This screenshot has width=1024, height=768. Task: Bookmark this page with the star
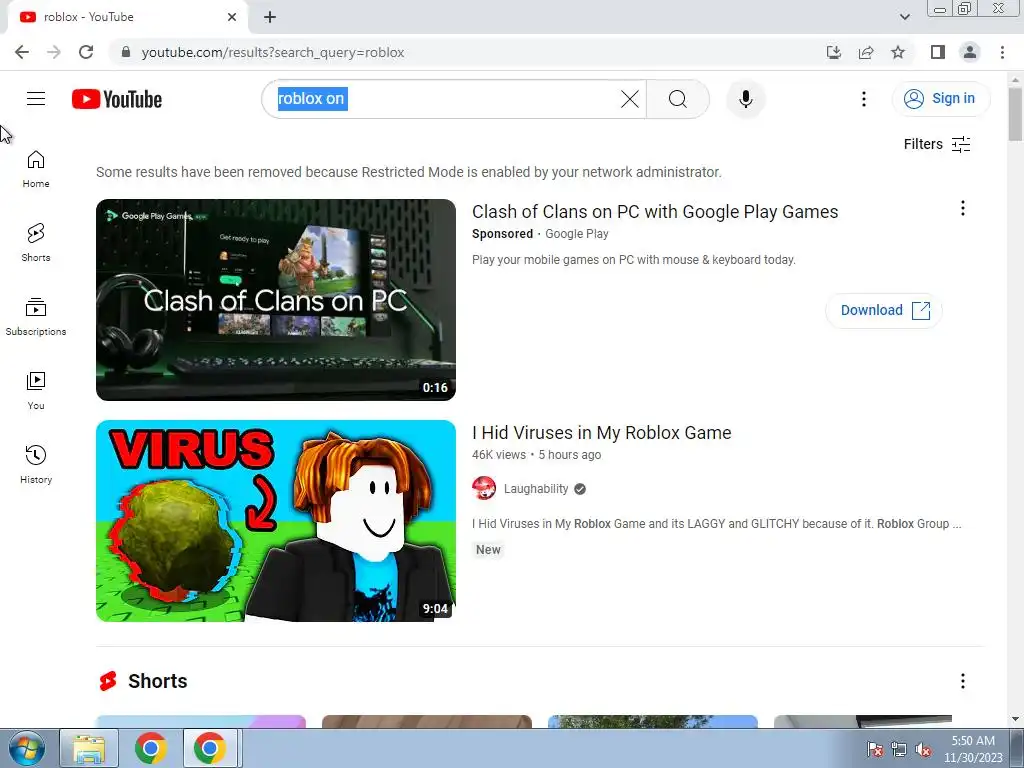pyautogui.click(x=898, y=52)
